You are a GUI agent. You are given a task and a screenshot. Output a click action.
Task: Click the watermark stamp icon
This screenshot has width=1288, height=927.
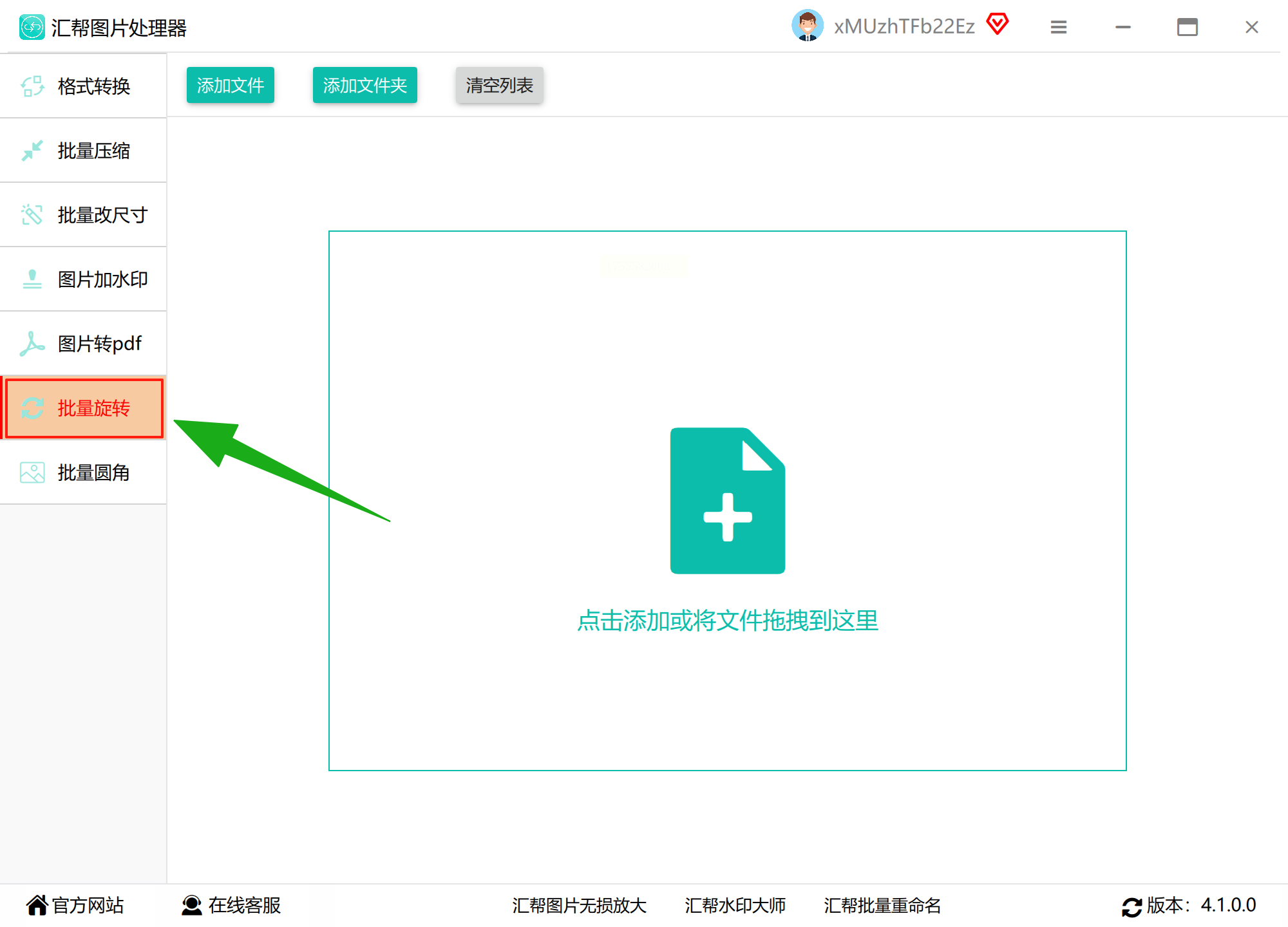coord(32,279)
